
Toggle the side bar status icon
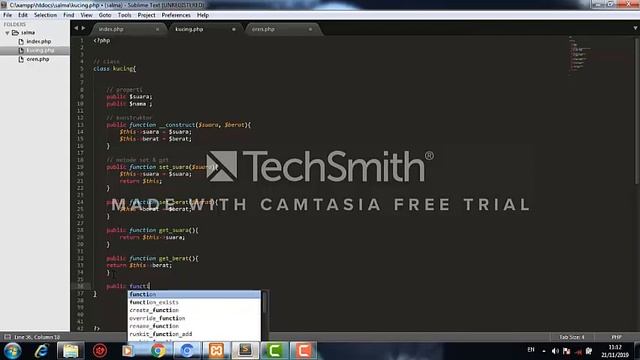pos(7,337)
